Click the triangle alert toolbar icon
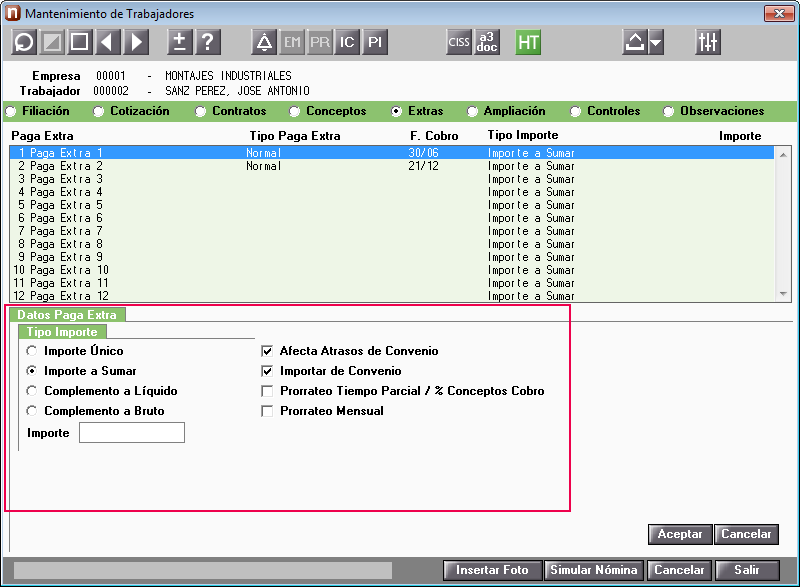 [264, 42]
